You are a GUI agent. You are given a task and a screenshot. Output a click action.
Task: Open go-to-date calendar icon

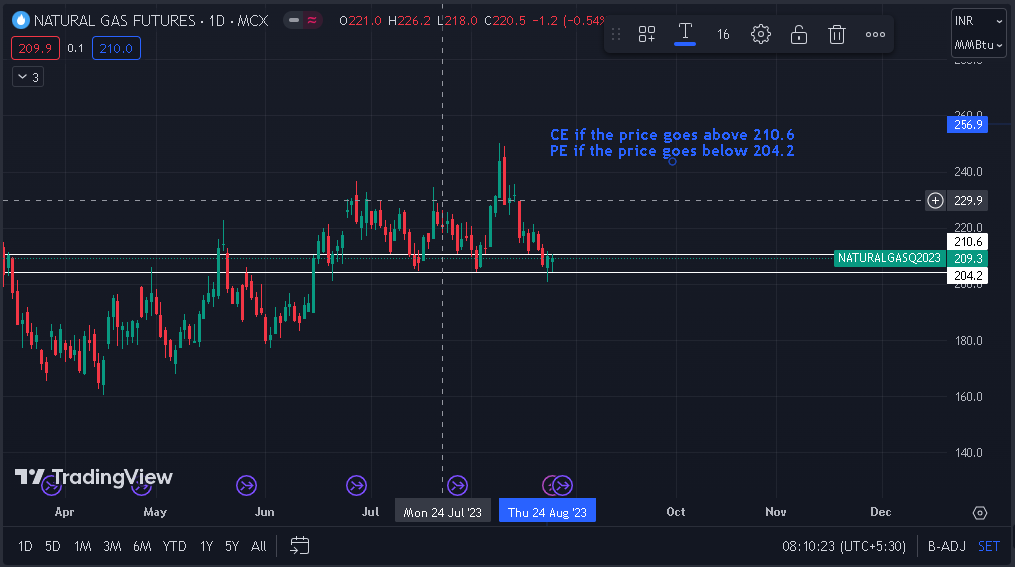tap(299, 546)
